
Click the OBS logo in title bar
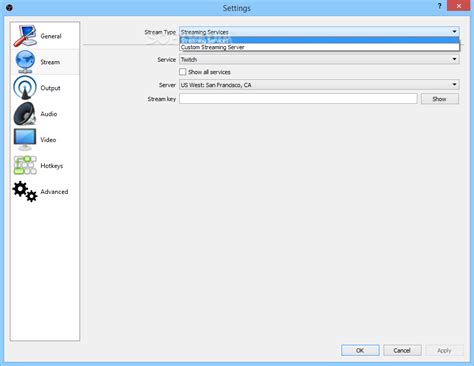click(x=9, y=7)
